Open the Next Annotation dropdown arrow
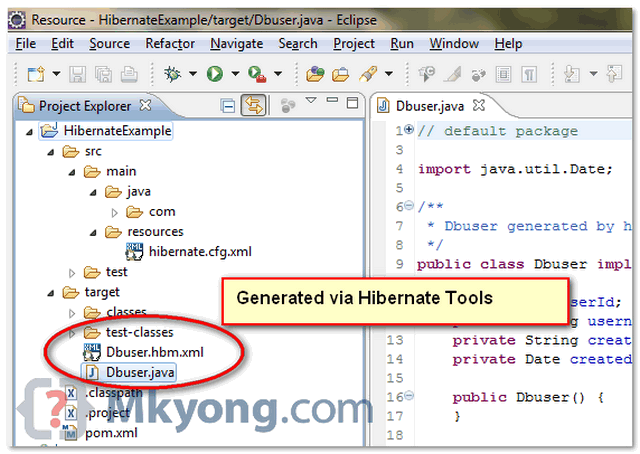The height and width of the screenshot is (454, 640). coord(593,74)
